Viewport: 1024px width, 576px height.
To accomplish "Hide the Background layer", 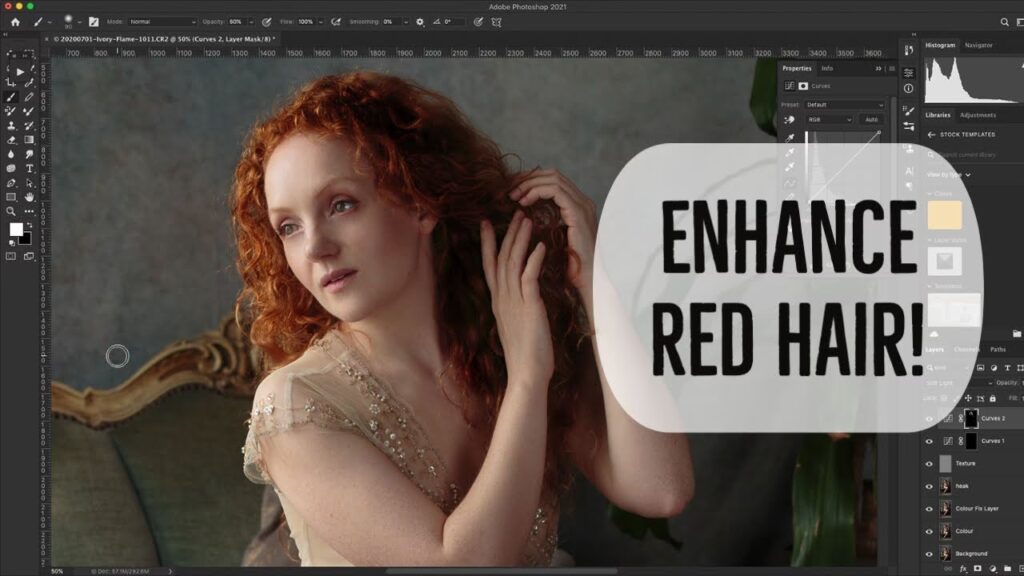I will [x=929, y=554].
